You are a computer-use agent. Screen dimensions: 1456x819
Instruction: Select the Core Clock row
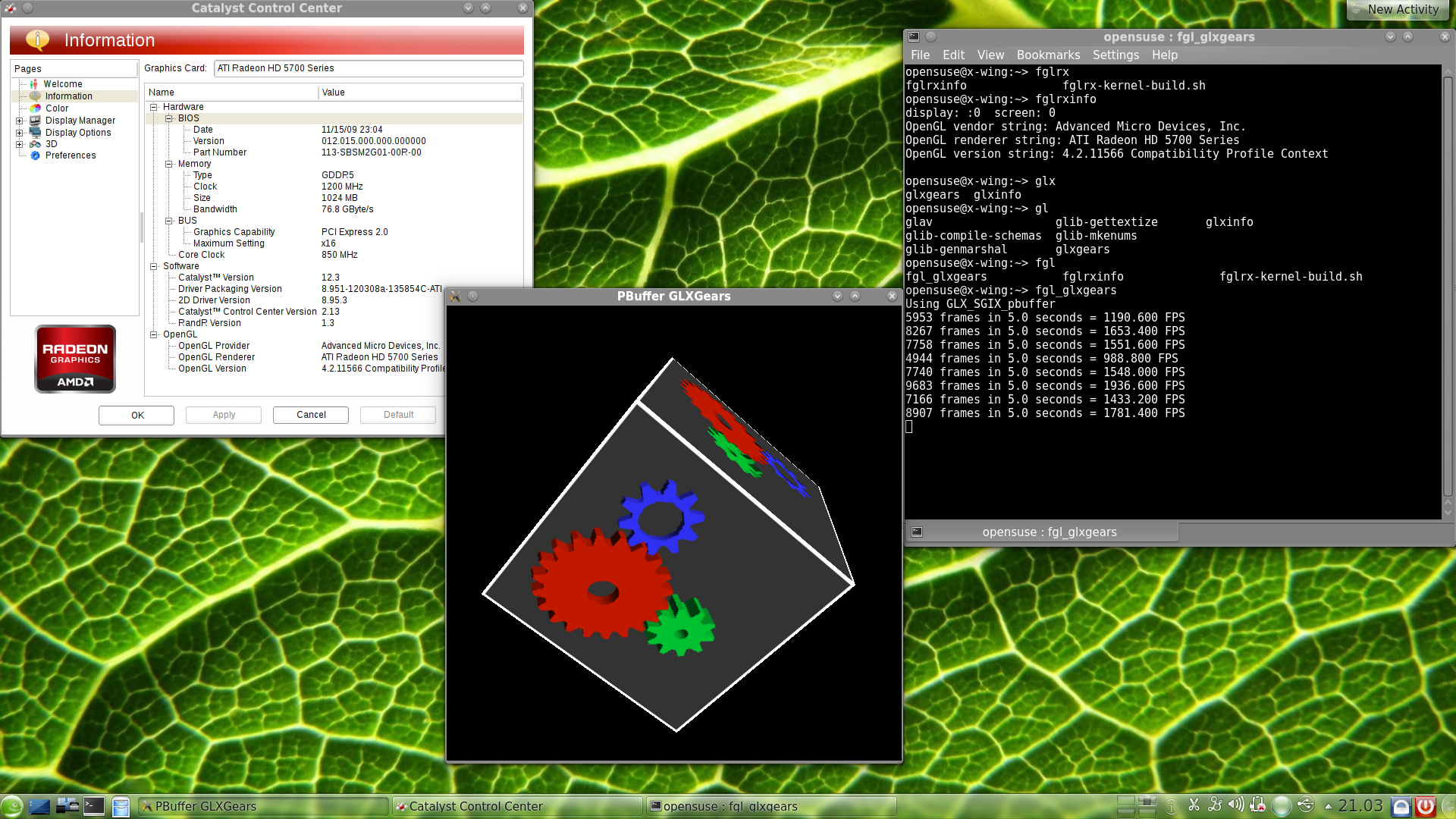pos(334,255)
